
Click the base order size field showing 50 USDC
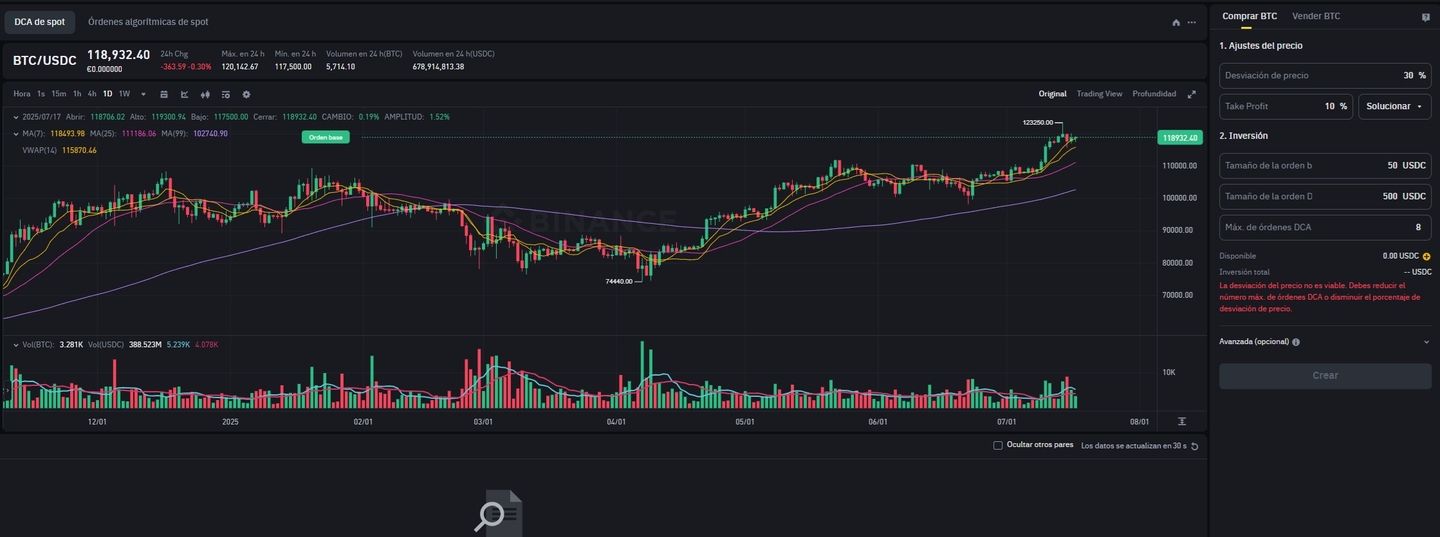point(1325,166)
